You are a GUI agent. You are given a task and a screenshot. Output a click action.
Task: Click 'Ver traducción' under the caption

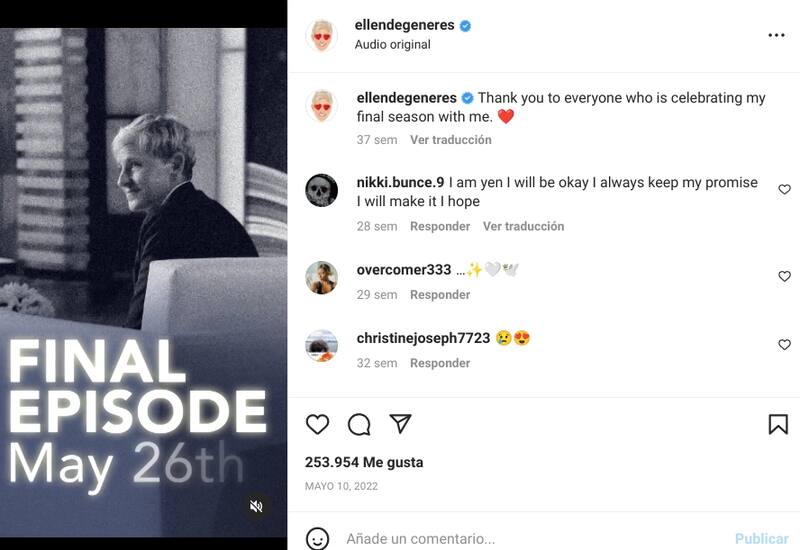click(x=451, y=140)
